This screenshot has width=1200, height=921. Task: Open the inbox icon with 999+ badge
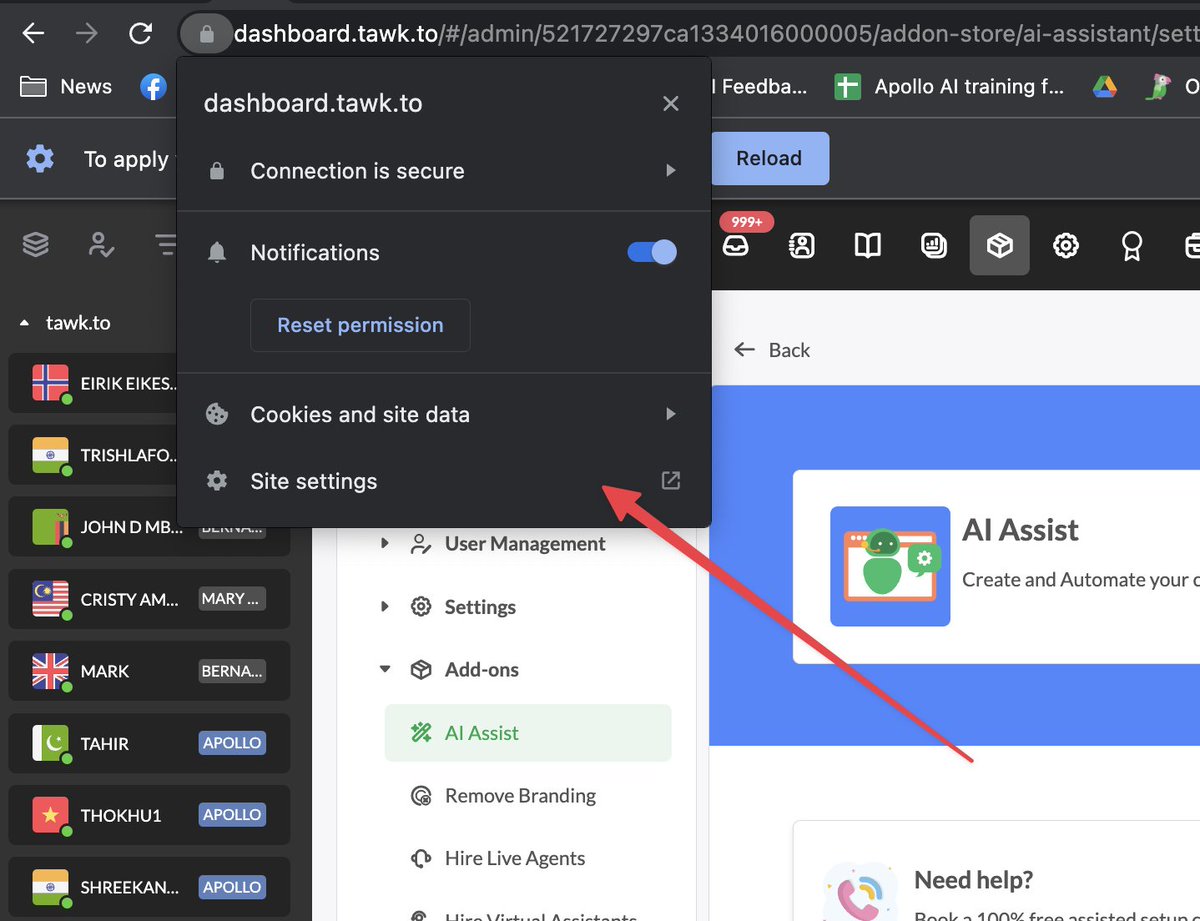[736, 245]
